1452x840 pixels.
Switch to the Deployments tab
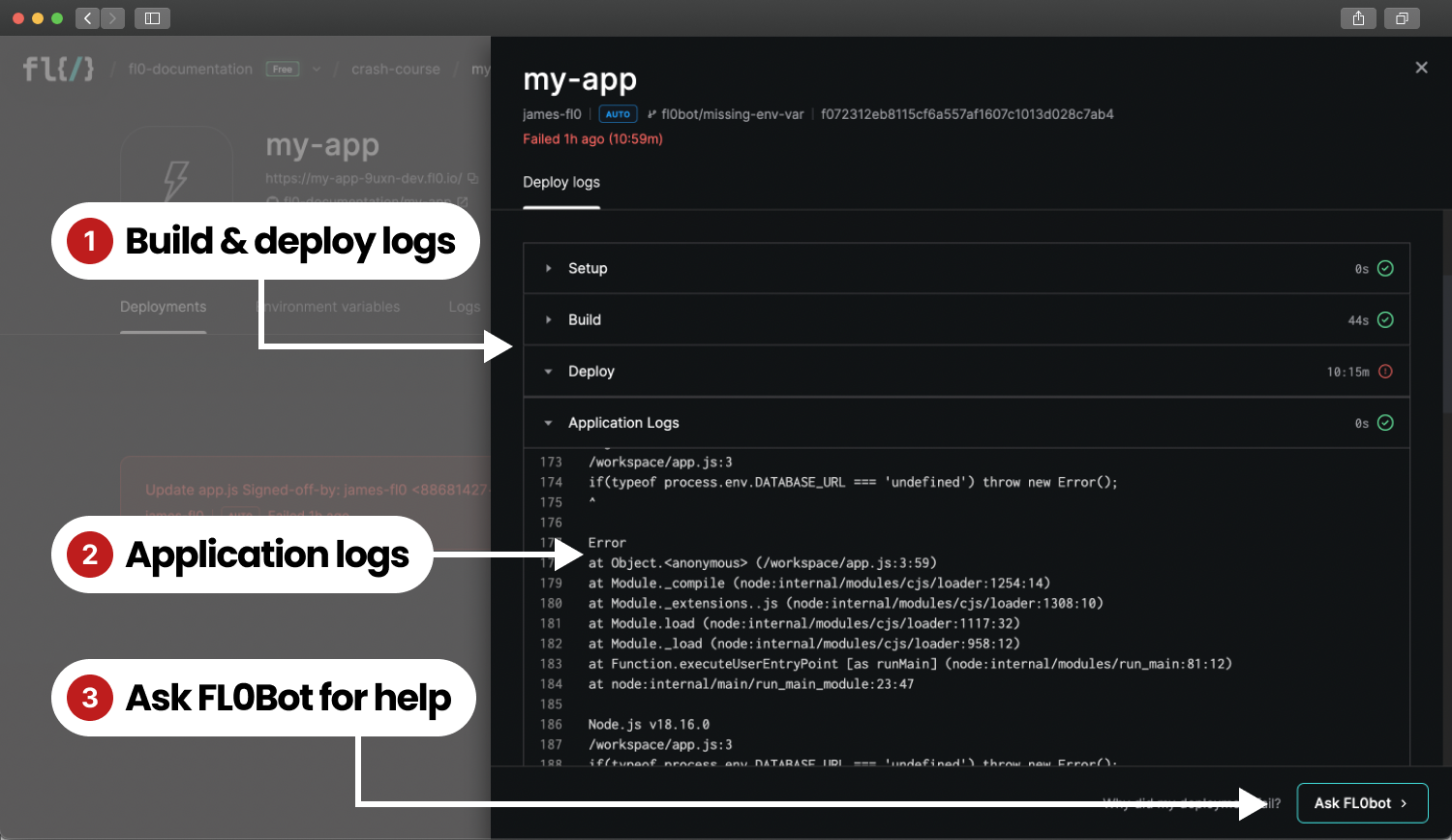[163, 307]
